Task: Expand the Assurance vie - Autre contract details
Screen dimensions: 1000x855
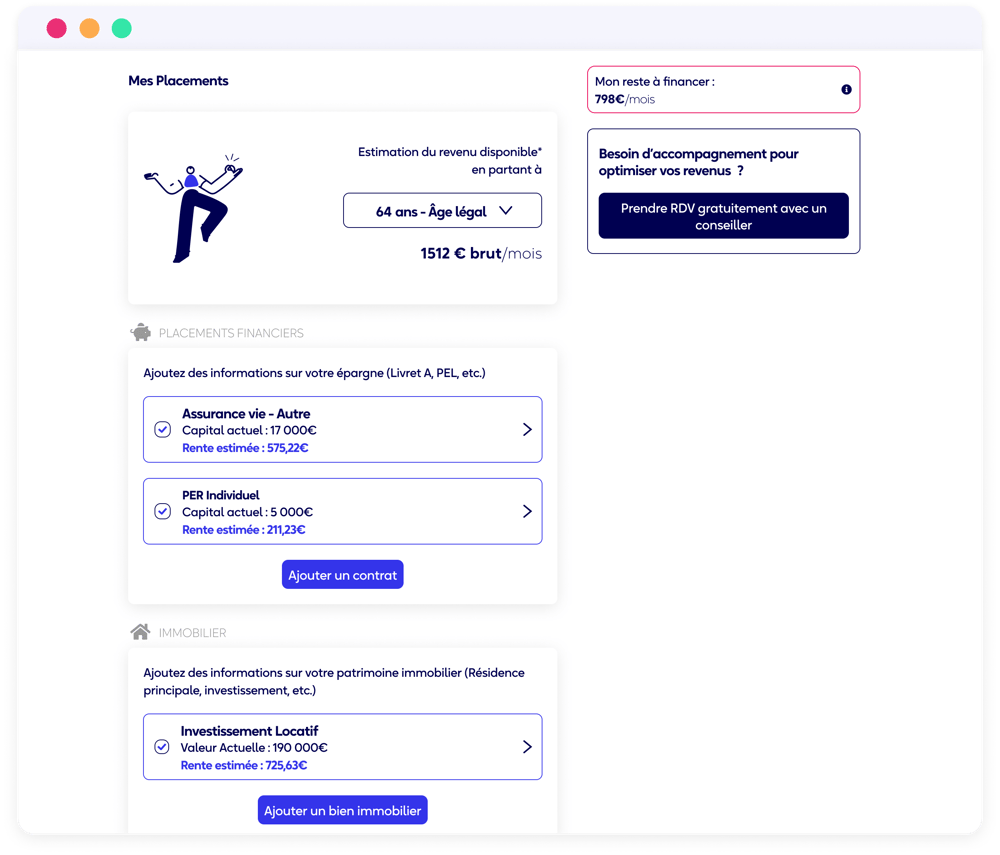Action: point(528,429)
